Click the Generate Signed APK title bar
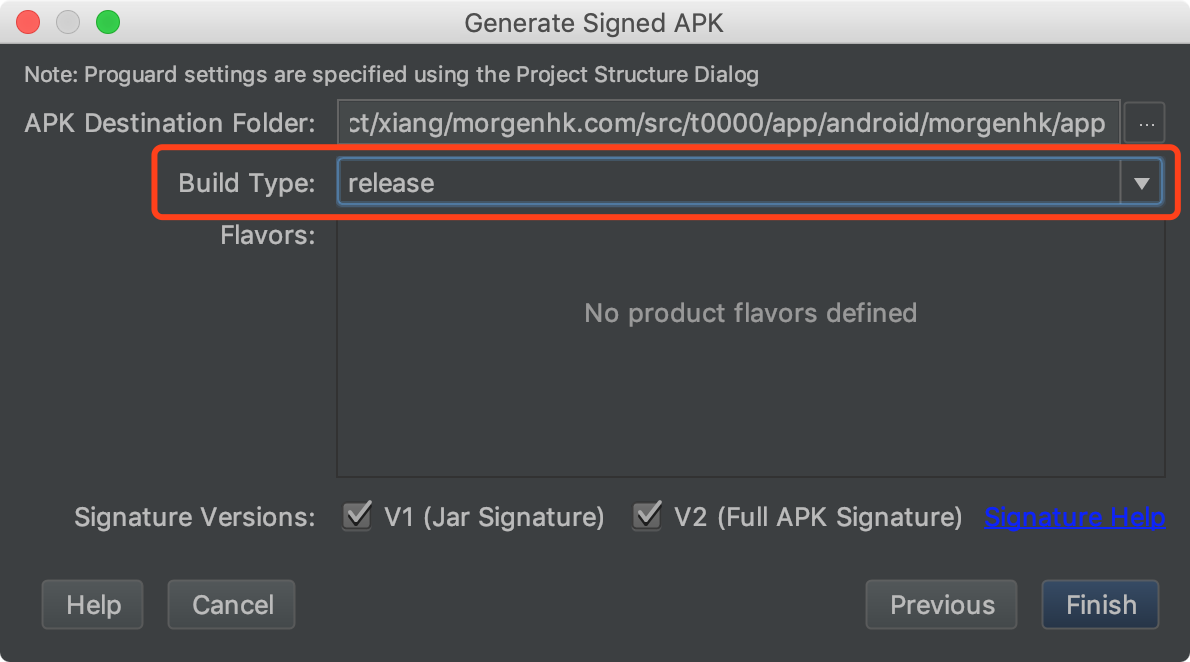 coord(594,22)
